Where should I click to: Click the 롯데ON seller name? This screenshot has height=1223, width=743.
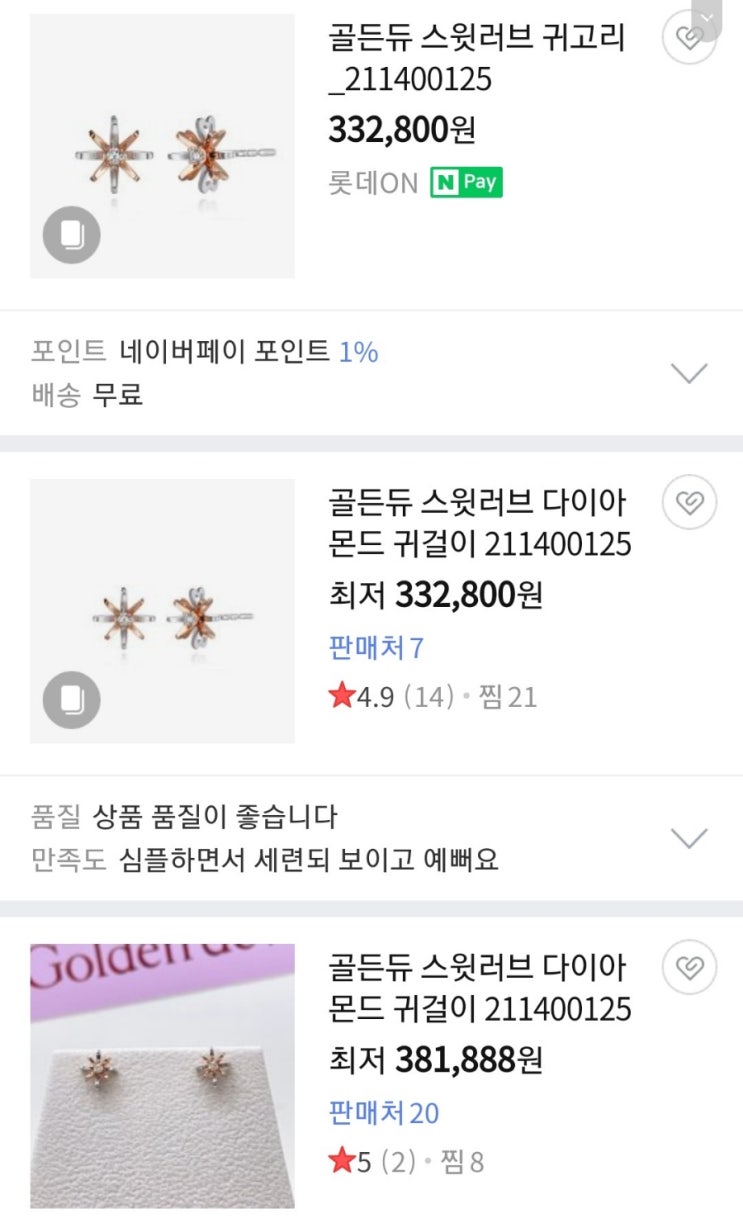point(373,184)
